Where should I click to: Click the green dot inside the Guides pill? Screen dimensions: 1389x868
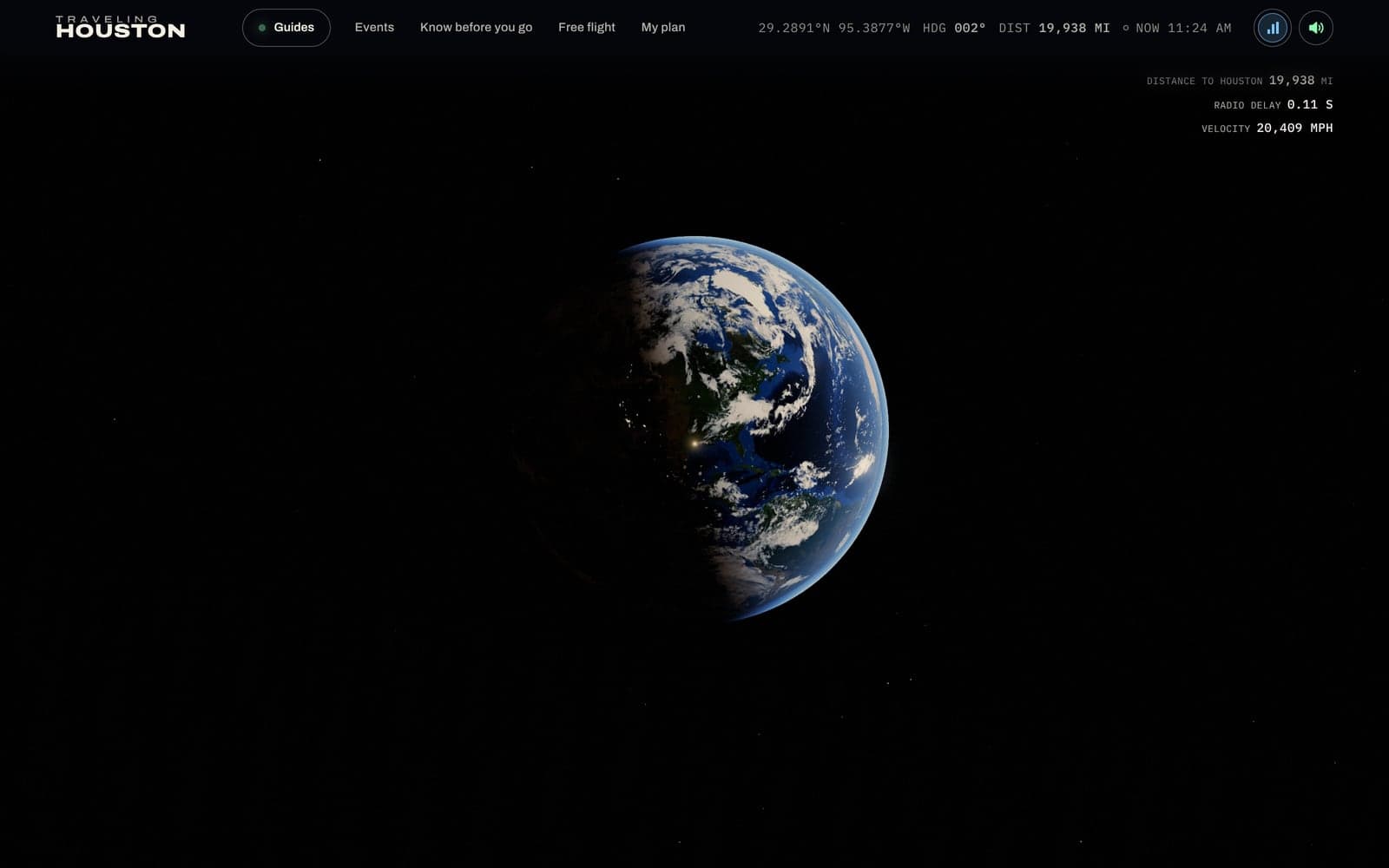coord(262,28)
